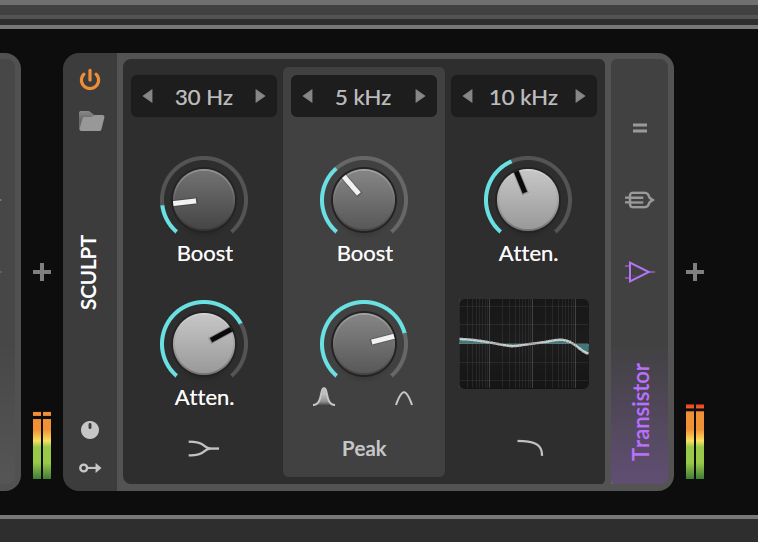Toggle the Sculpt device power button

(90, 79)
